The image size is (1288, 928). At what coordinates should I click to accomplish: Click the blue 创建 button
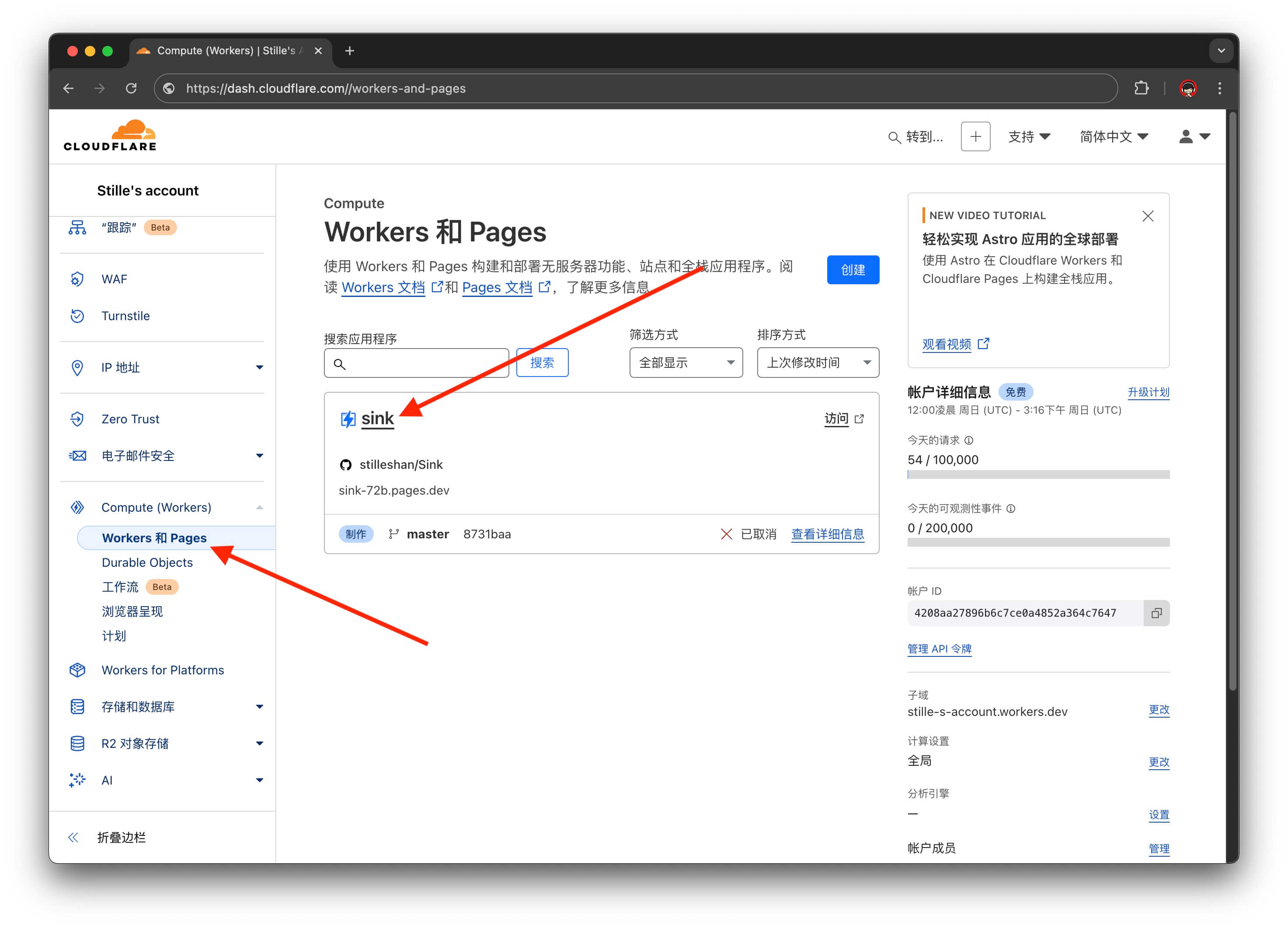click(853, 270)
